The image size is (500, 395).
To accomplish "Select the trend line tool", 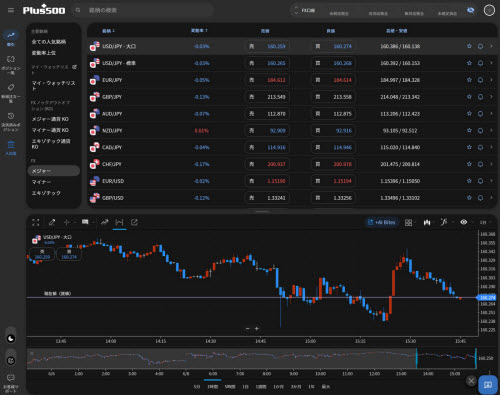I will (105, 222).
